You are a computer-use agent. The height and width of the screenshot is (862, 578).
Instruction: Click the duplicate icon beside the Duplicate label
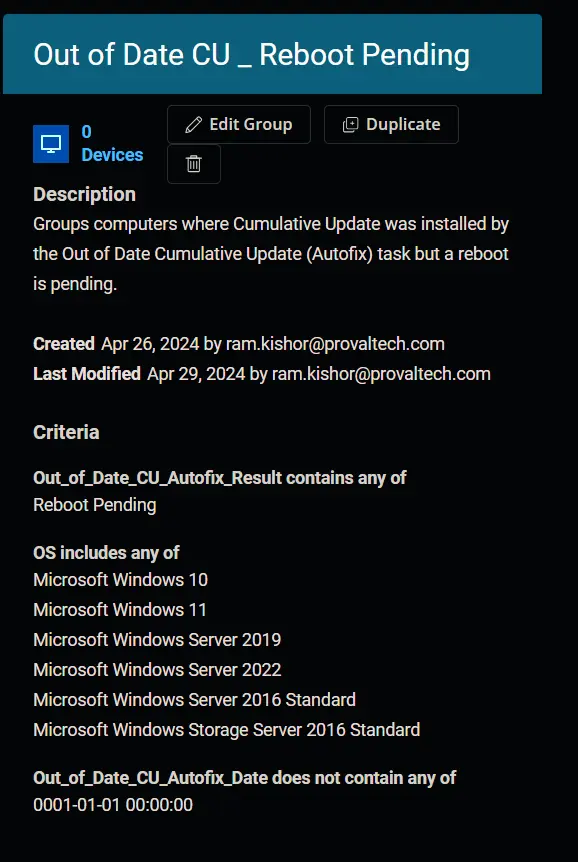coord(350,125)
